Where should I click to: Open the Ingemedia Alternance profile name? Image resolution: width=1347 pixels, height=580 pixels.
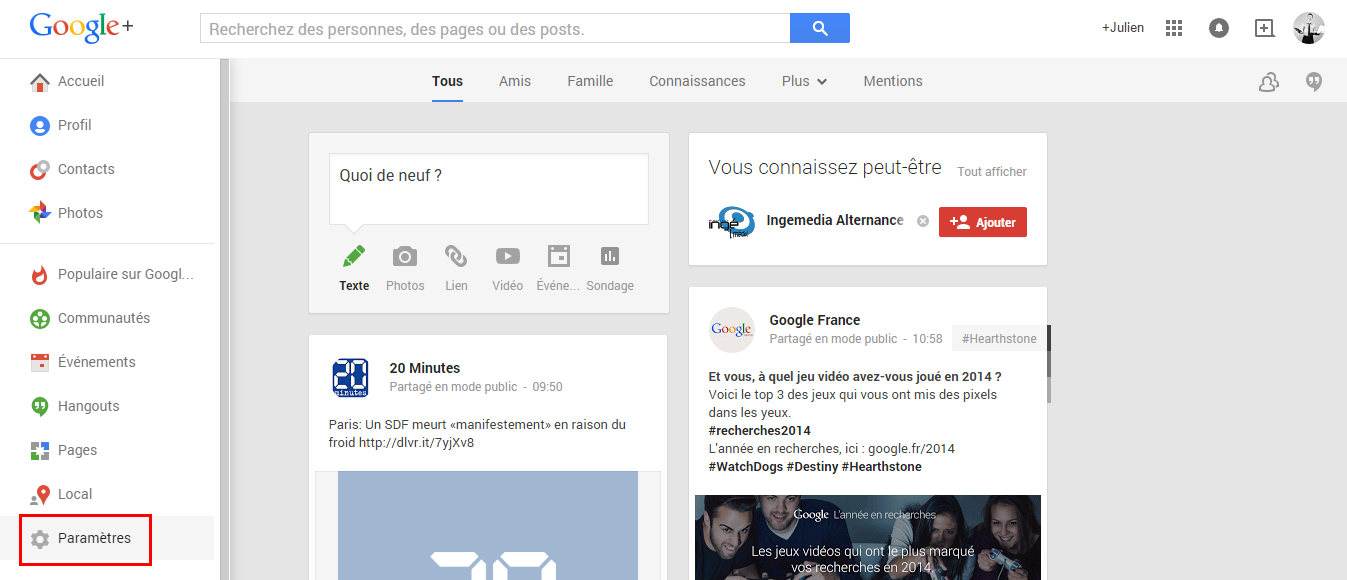[x=835, y=220]
